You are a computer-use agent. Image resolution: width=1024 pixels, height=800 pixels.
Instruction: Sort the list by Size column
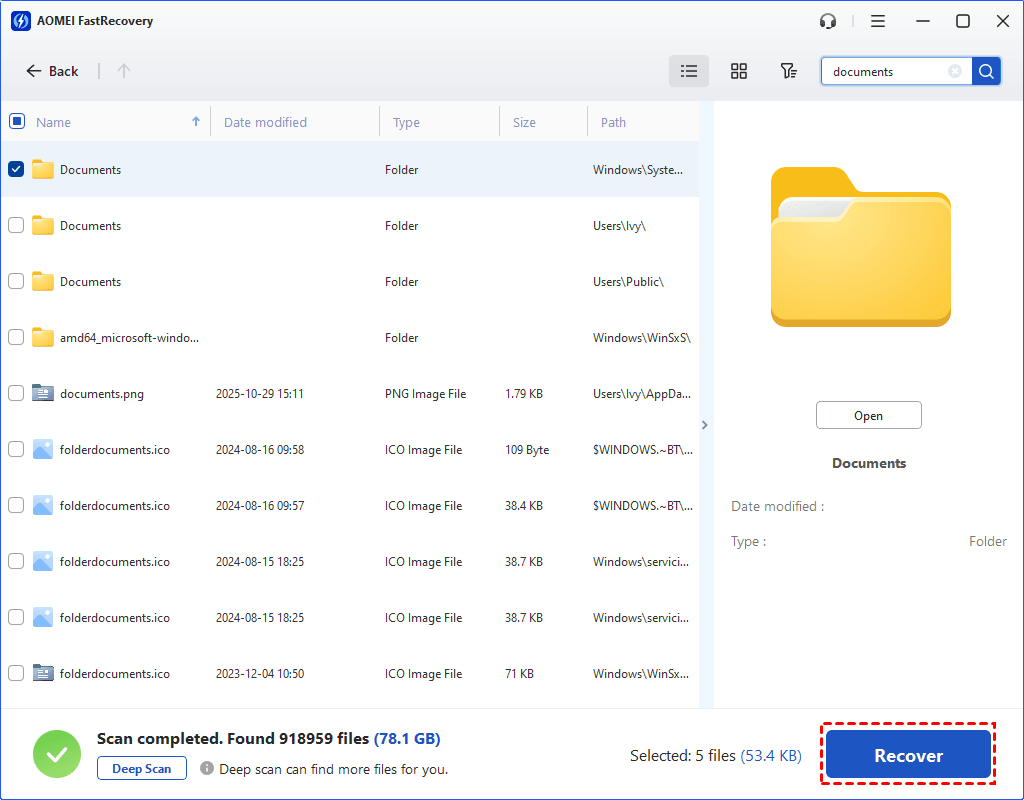[x=524, y=122]
